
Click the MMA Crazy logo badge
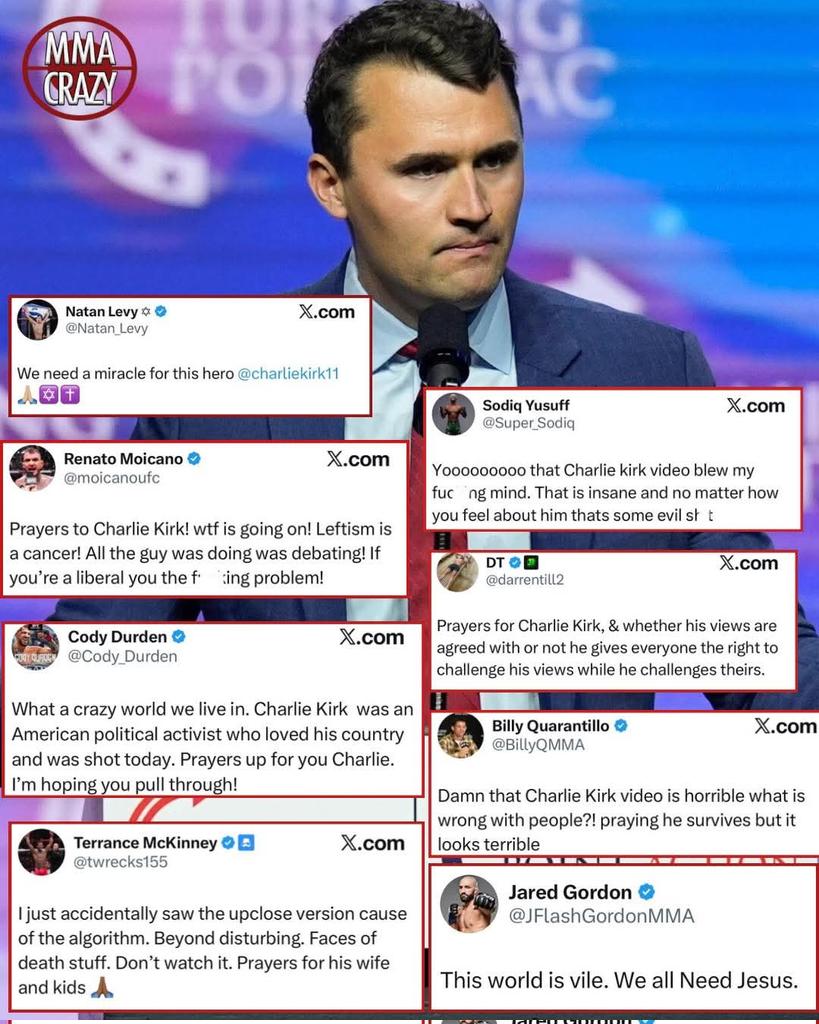(x=80, y=68)
